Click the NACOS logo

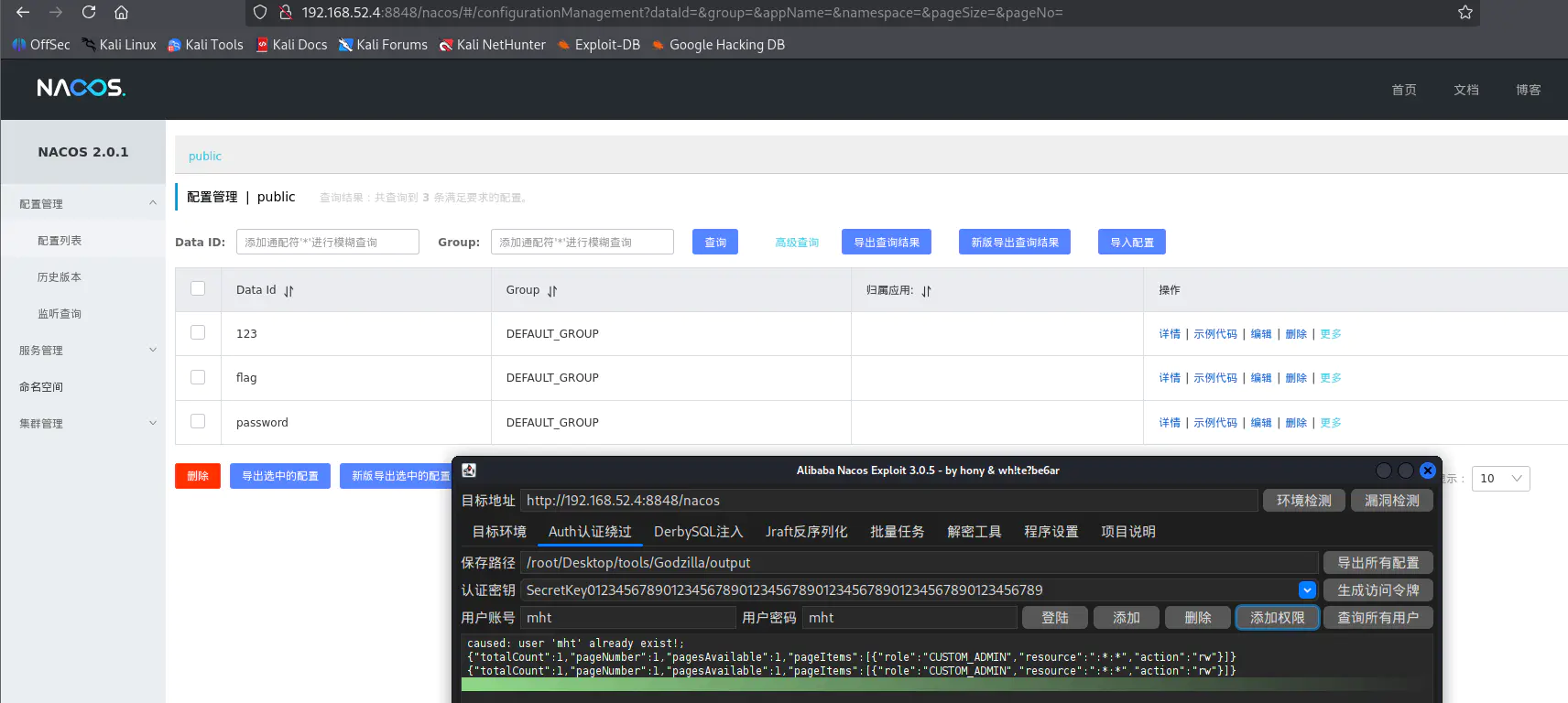81,88
